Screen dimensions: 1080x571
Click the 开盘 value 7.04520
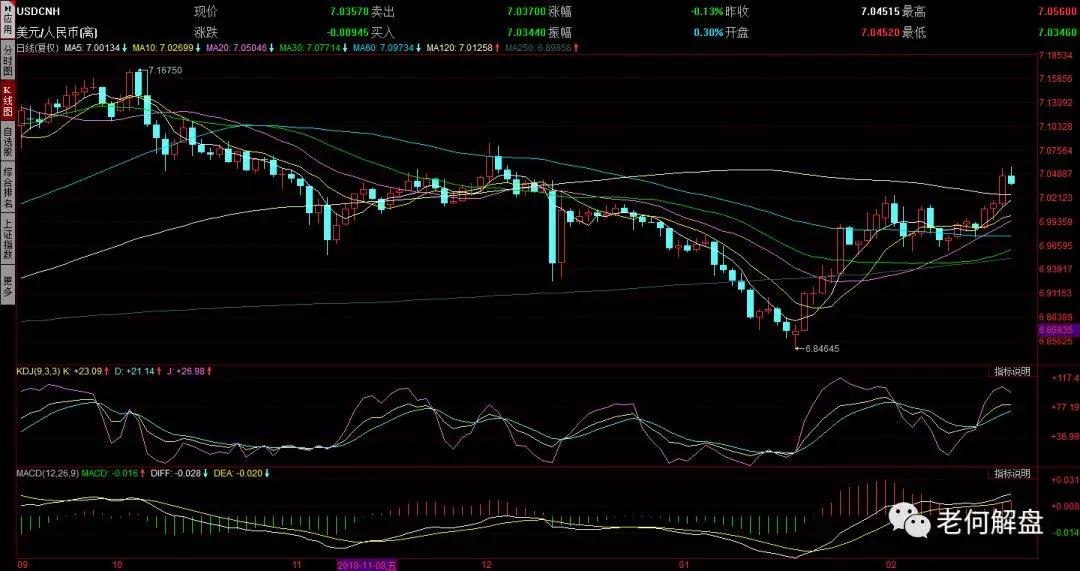tap(880, 32)
